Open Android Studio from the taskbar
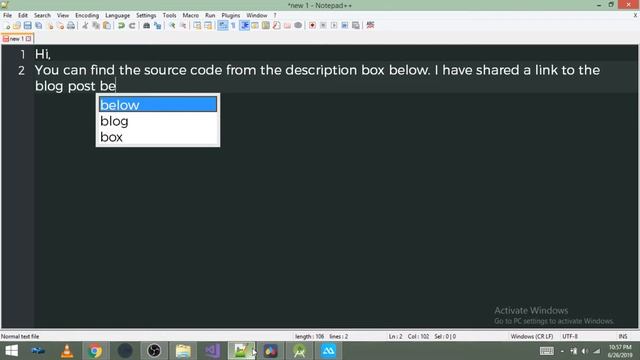640x360 pixels. (300, 351)
